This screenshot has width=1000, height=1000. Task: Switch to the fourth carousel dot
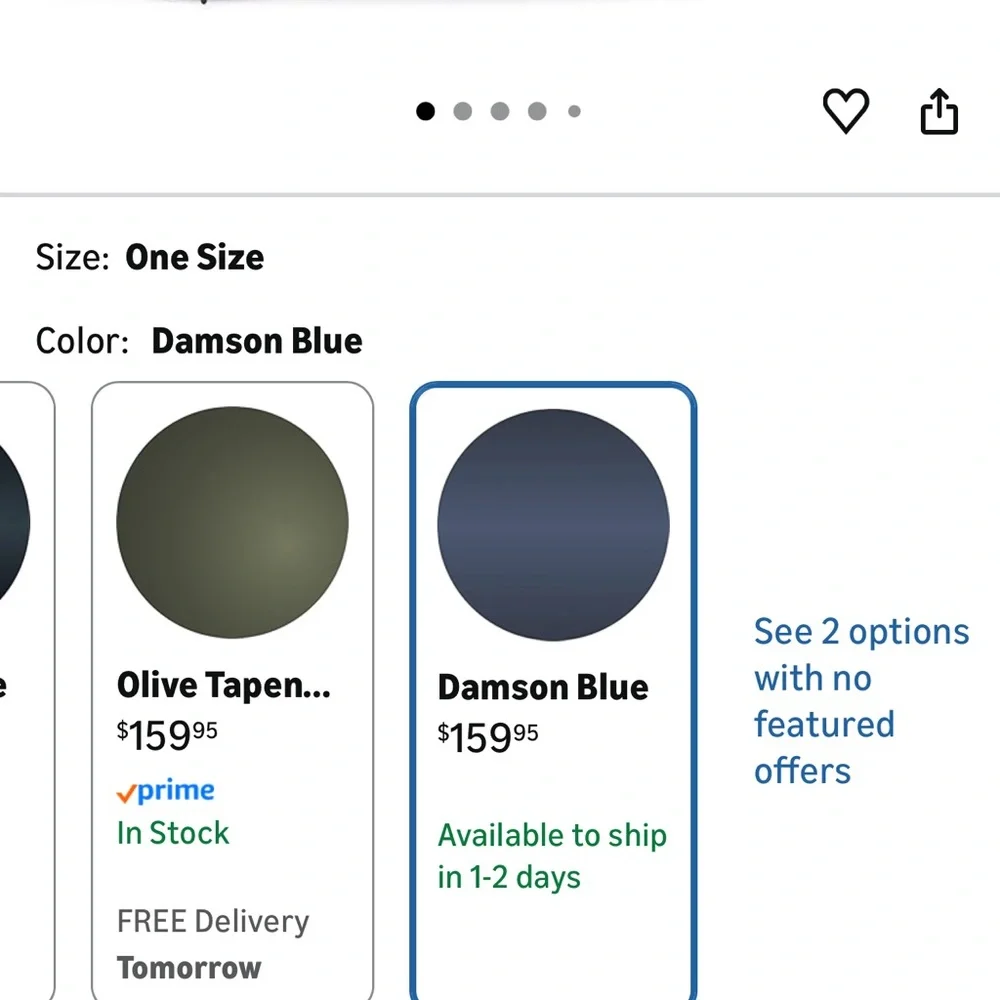pyautogui.click(x=537, y=111)
